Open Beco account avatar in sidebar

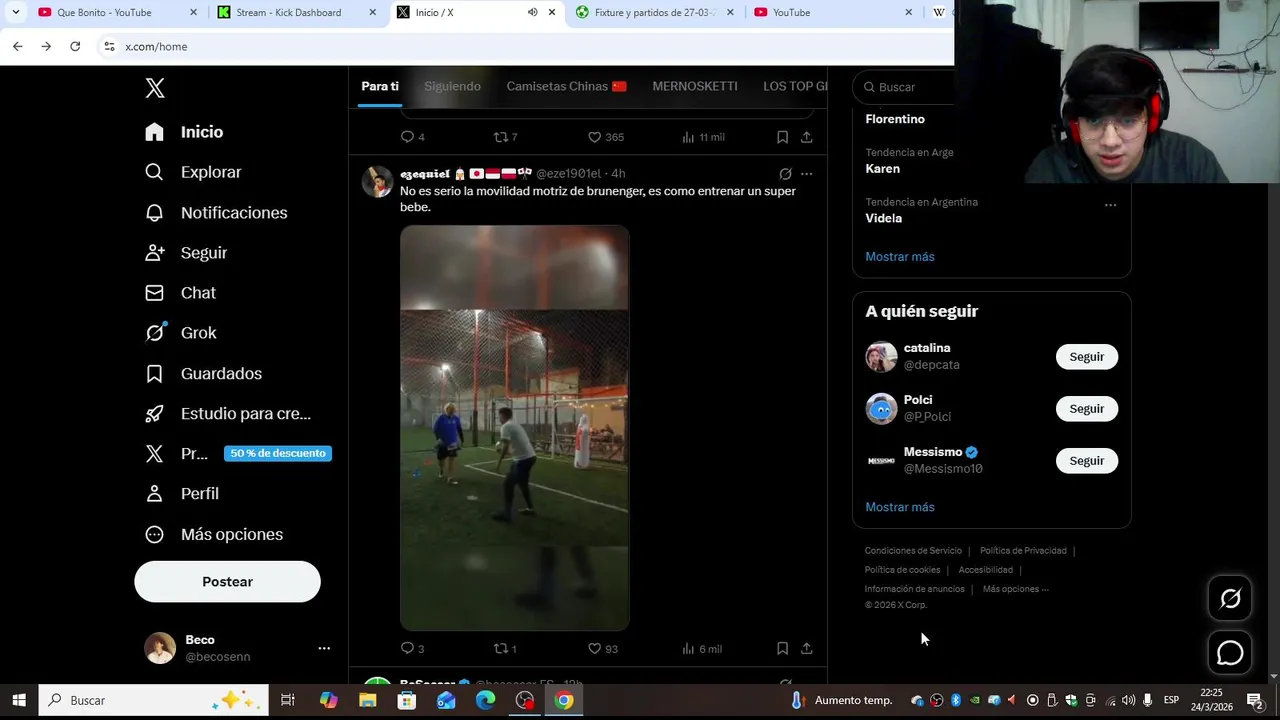tap(160, 648)
